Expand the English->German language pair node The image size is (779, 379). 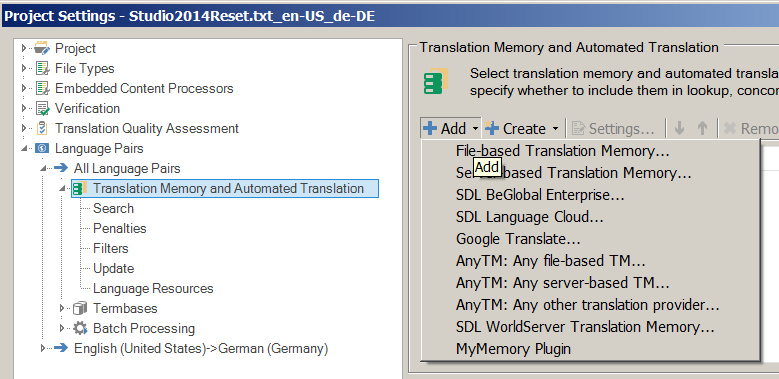[43, 349]
